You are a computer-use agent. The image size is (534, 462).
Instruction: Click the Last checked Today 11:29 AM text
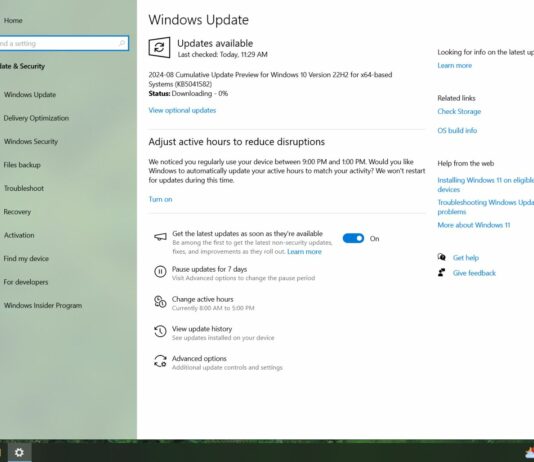(222, 54)
